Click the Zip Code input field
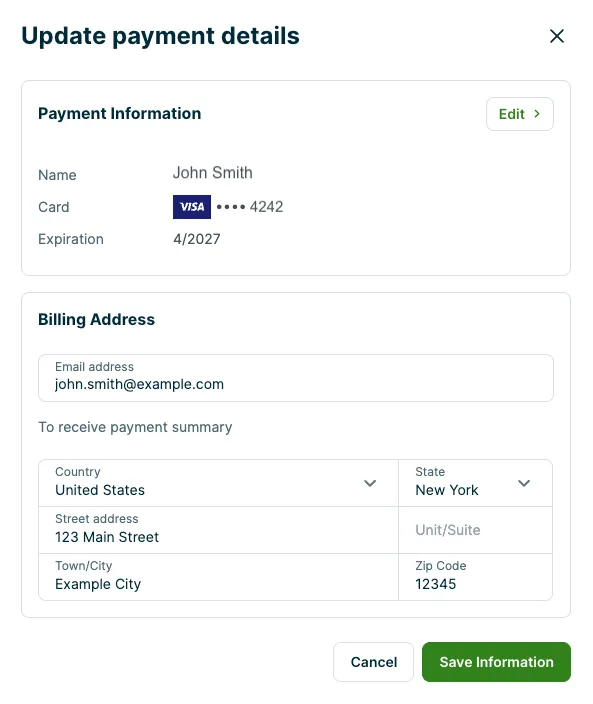 pyautogui.click(x=475, y=577)
